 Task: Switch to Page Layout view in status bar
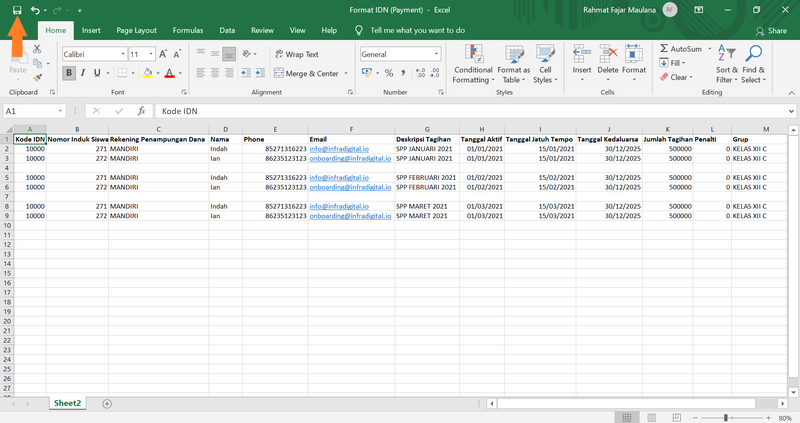click(652, 418)
